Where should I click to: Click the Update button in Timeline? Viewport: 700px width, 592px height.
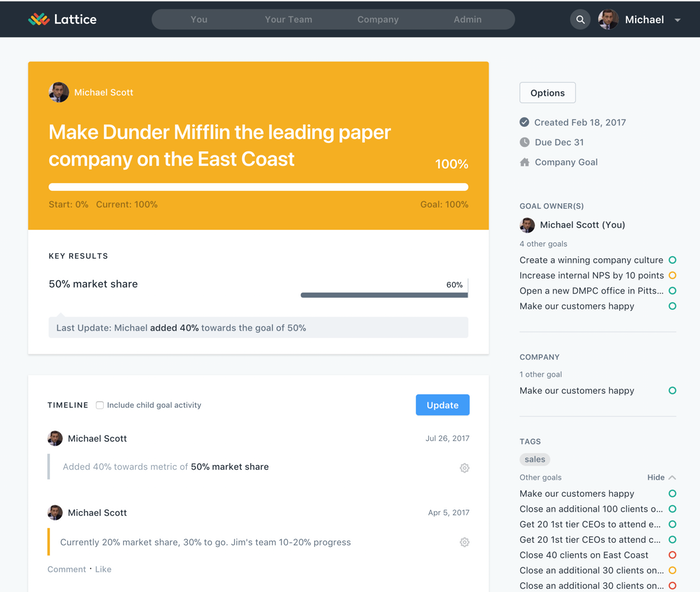pyautogui.click(x=442, y=405)
